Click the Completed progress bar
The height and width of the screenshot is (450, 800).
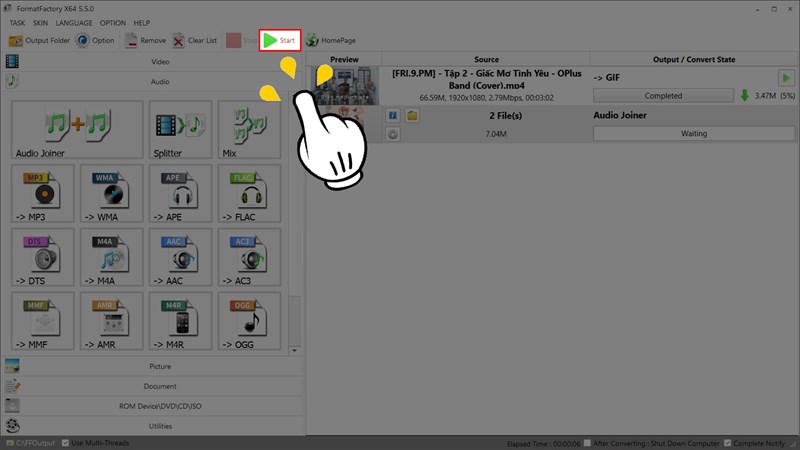coord(663,95)
